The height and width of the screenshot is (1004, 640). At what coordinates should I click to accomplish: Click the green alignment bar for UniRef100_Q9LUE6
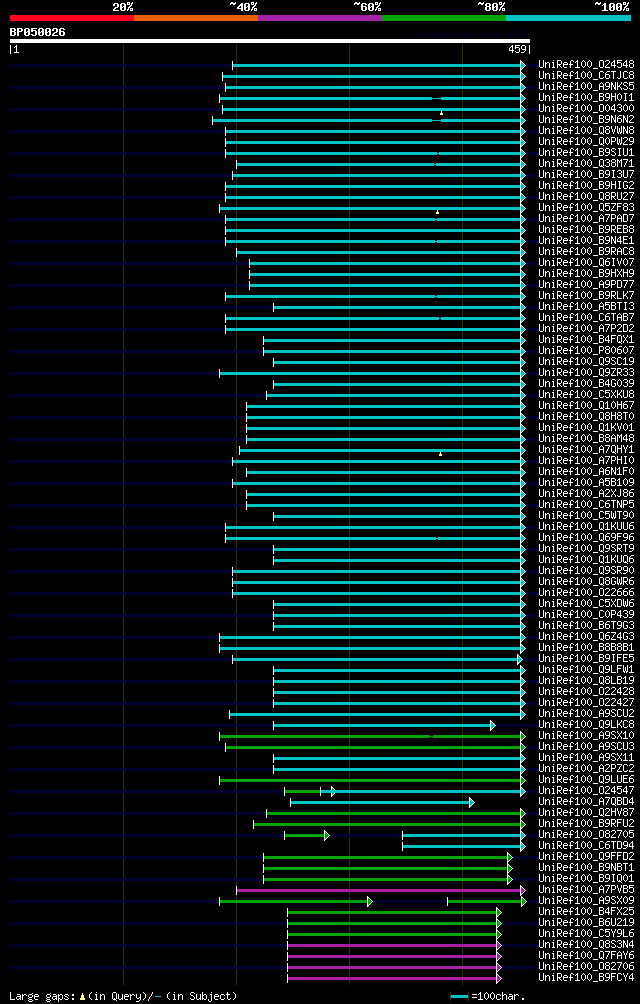[x=372, y=780]
